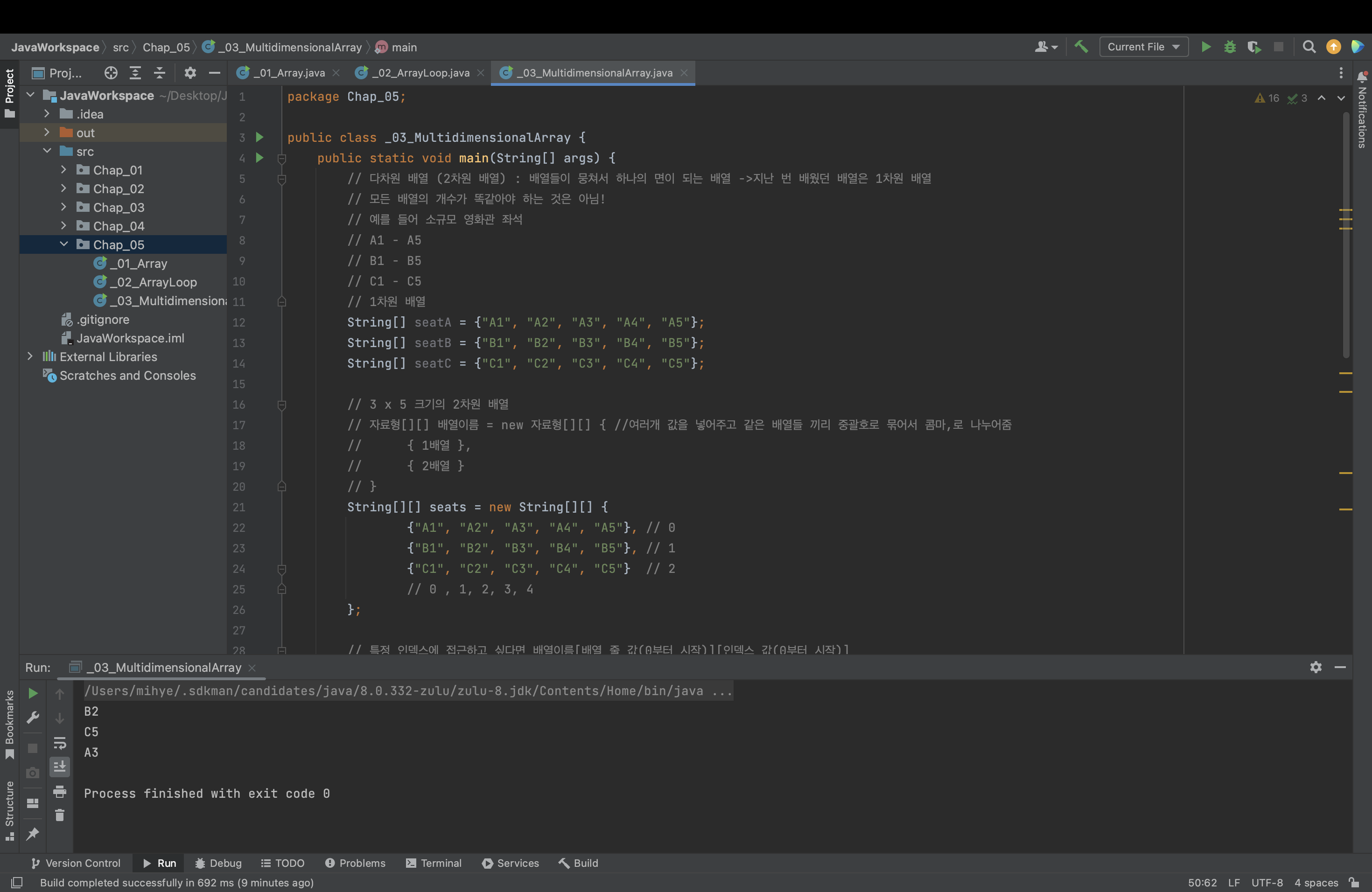Click the 16 warnings inspection indicator
This screenshot has width=1372, height=892.
tap(1267, 98)
